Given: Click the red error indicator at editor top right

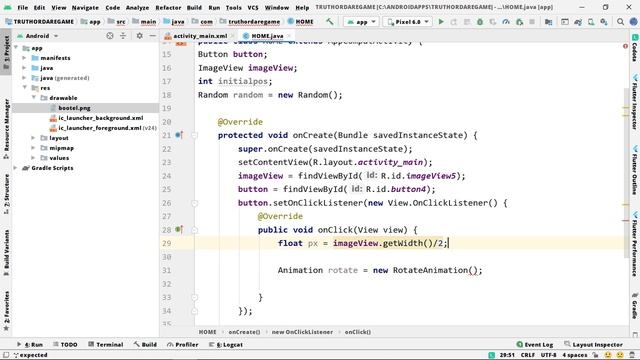Looking at the screenshot, I should coord(625,47).
